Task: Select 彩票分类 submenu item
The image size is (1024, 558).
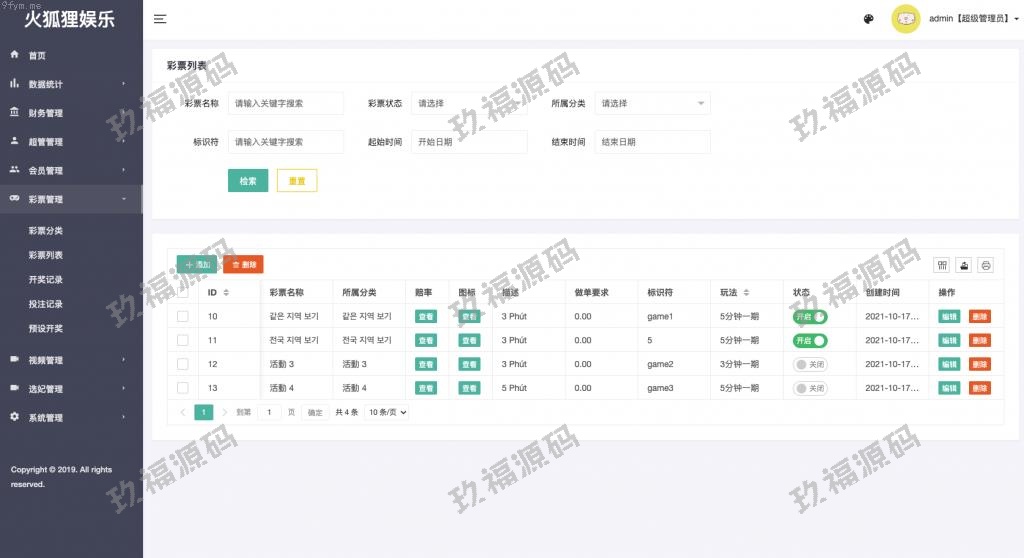Action: [46, 231]
